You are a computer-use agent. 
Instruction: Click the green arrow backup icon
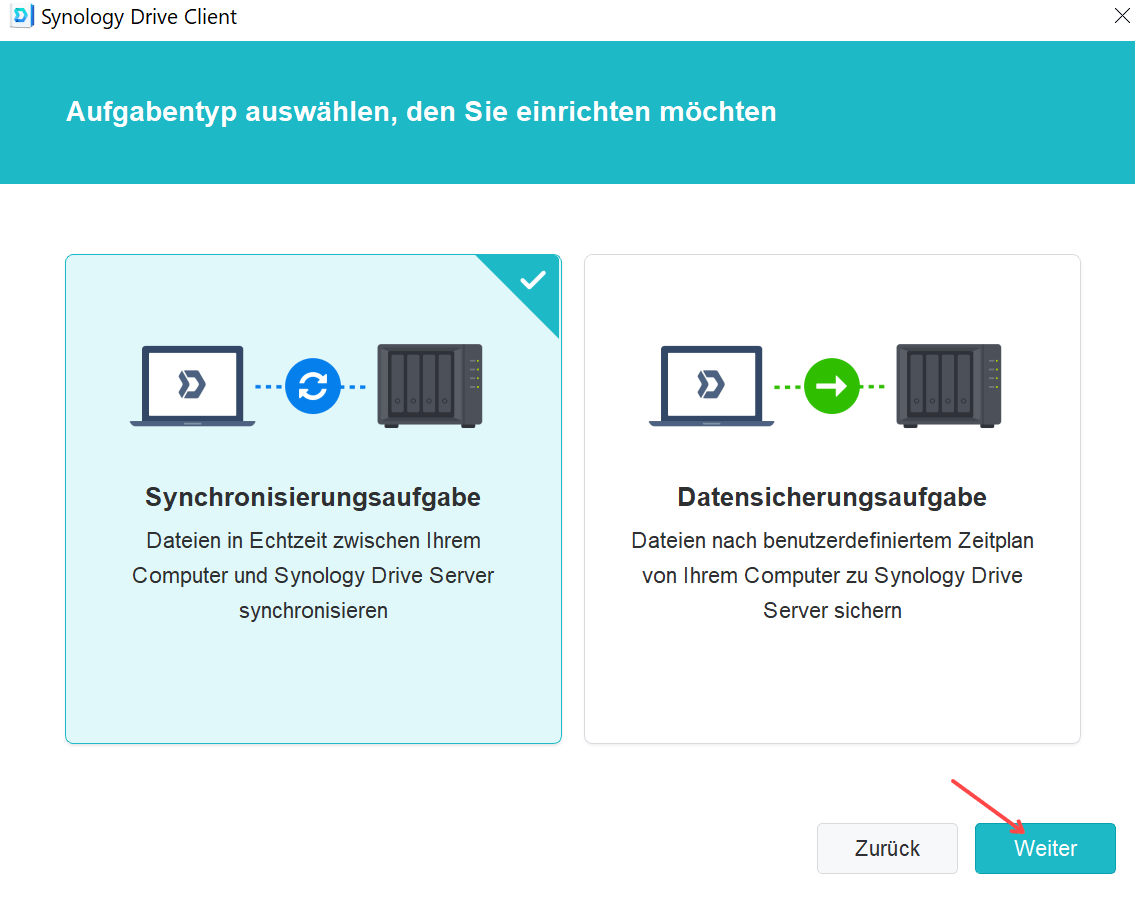click(832, 386)
